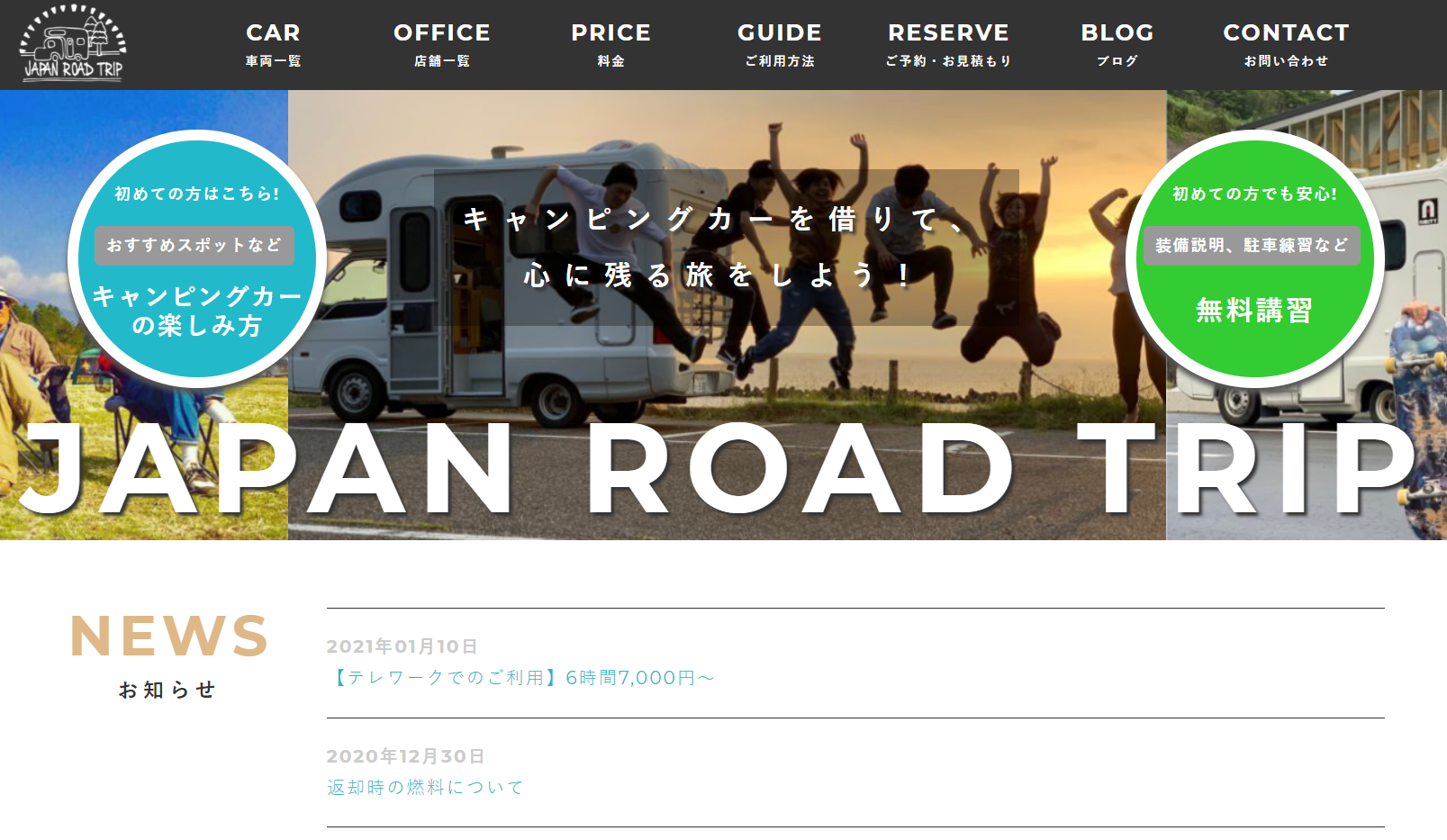Click the Japan Road Trip camper logo
The height and width of the screenshot is (840, 1447).
[x=73, y=43]
